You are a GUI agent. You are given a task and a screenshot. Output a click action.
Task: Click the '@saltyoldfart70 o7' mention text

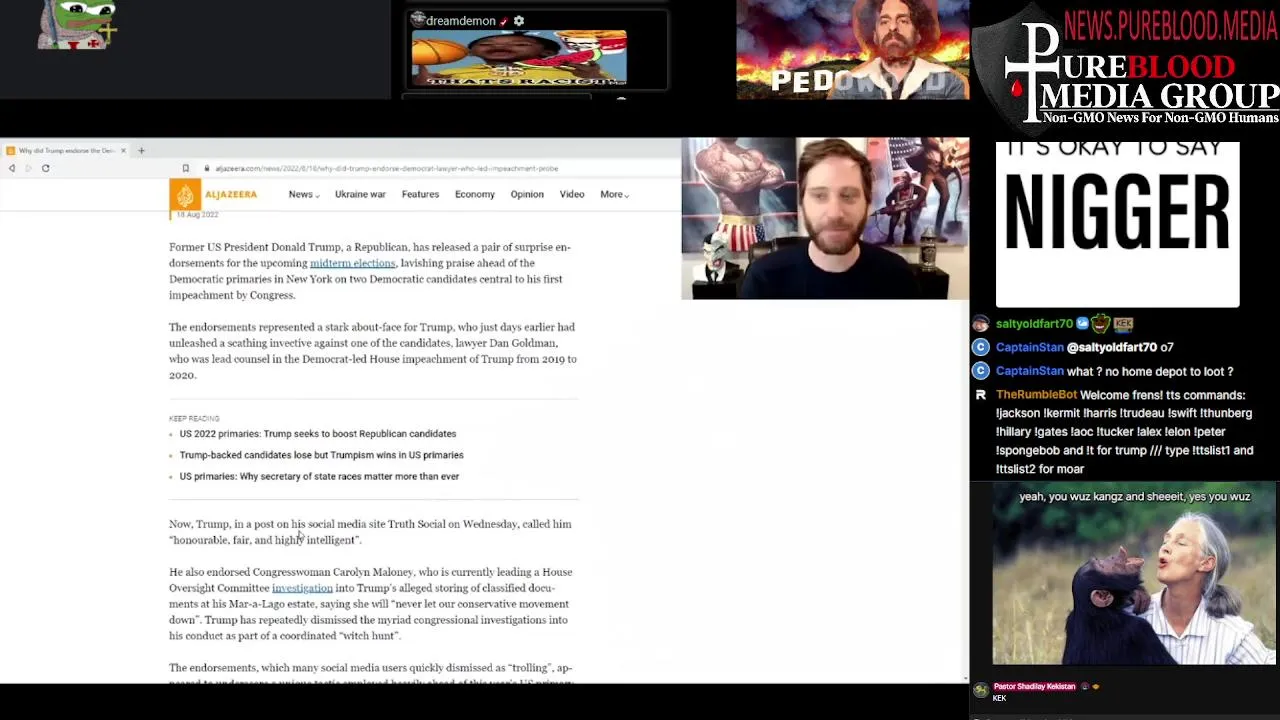tap(1120, 347)
